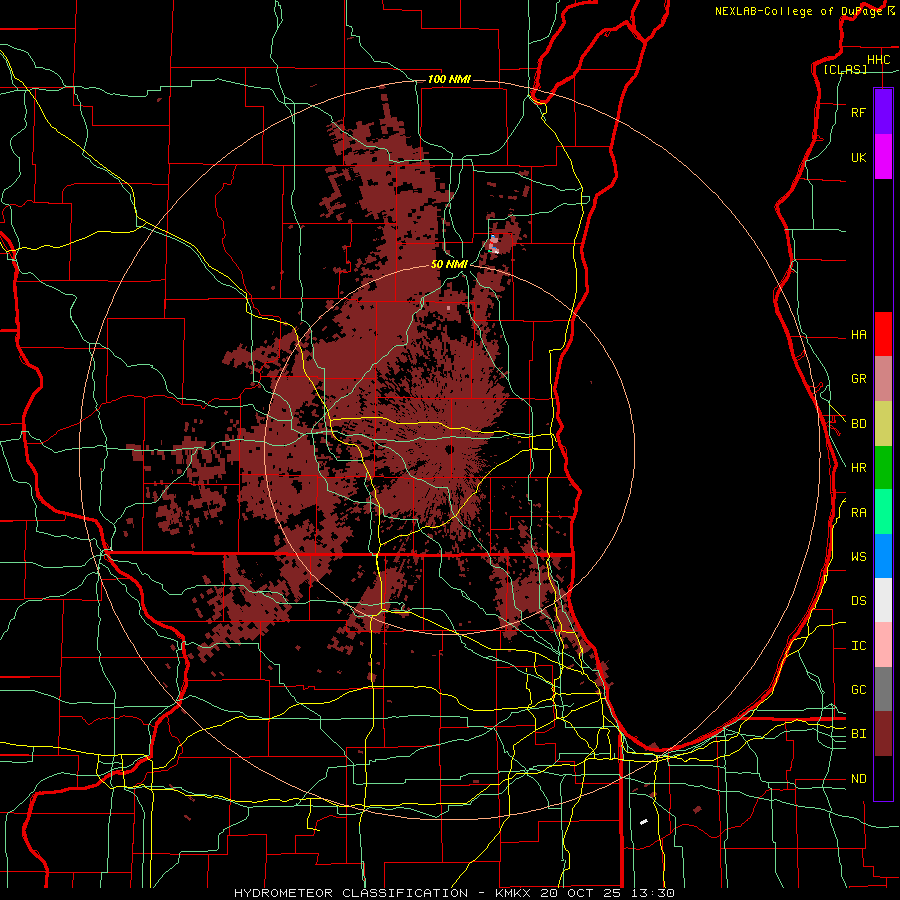Screen dimensions: 900x900
Task: Click the DS white legend swatch
Action: tap(883, 600)
